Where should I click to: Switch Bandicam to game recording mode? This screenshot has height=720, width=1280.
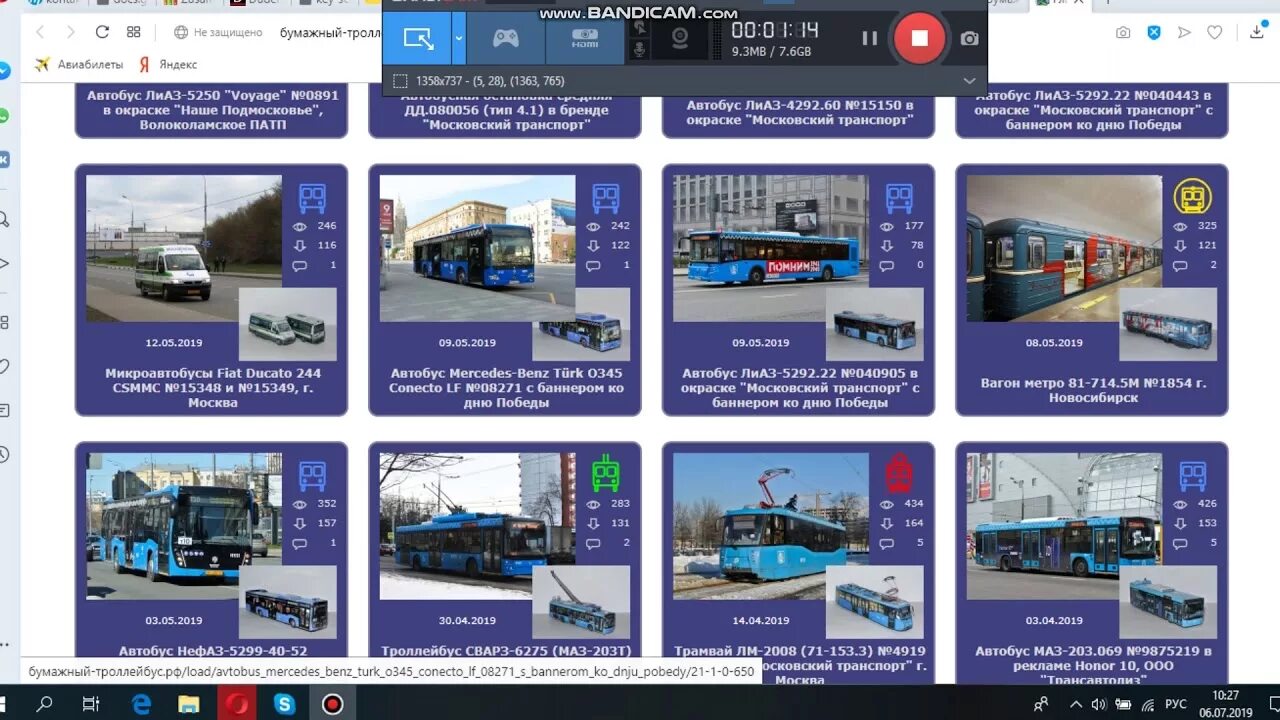[x=505, y=38]
